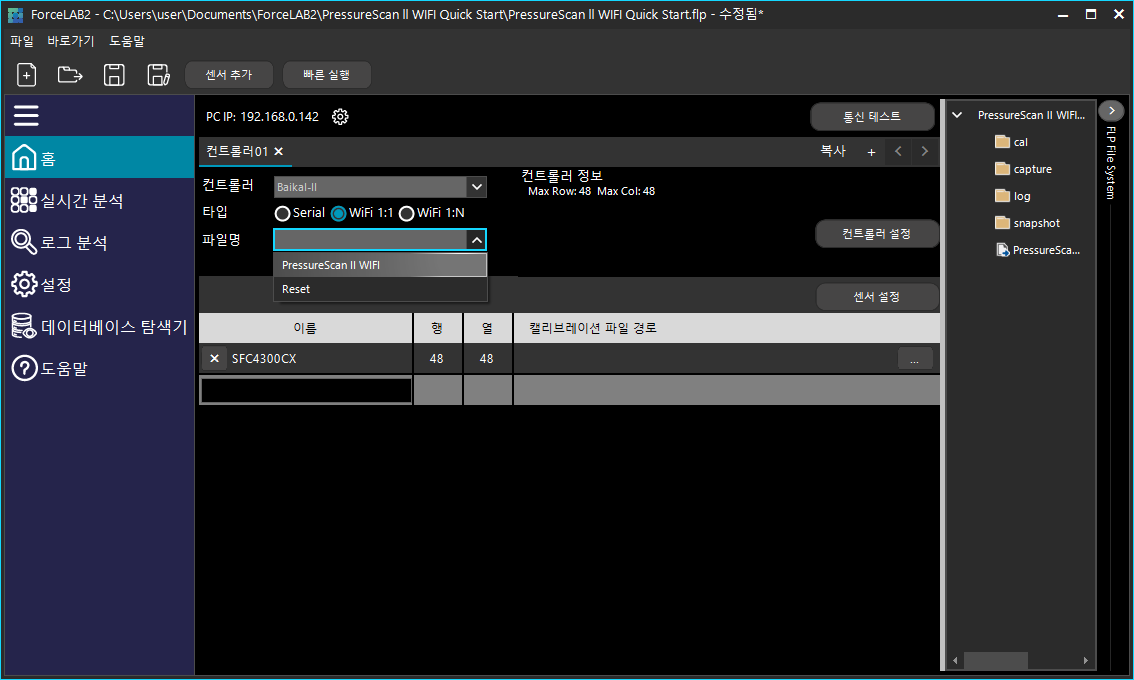Screen dimensions: 1134x680
Task: Click the 빠른 실행 button
Action: click(x=326, y=75)
